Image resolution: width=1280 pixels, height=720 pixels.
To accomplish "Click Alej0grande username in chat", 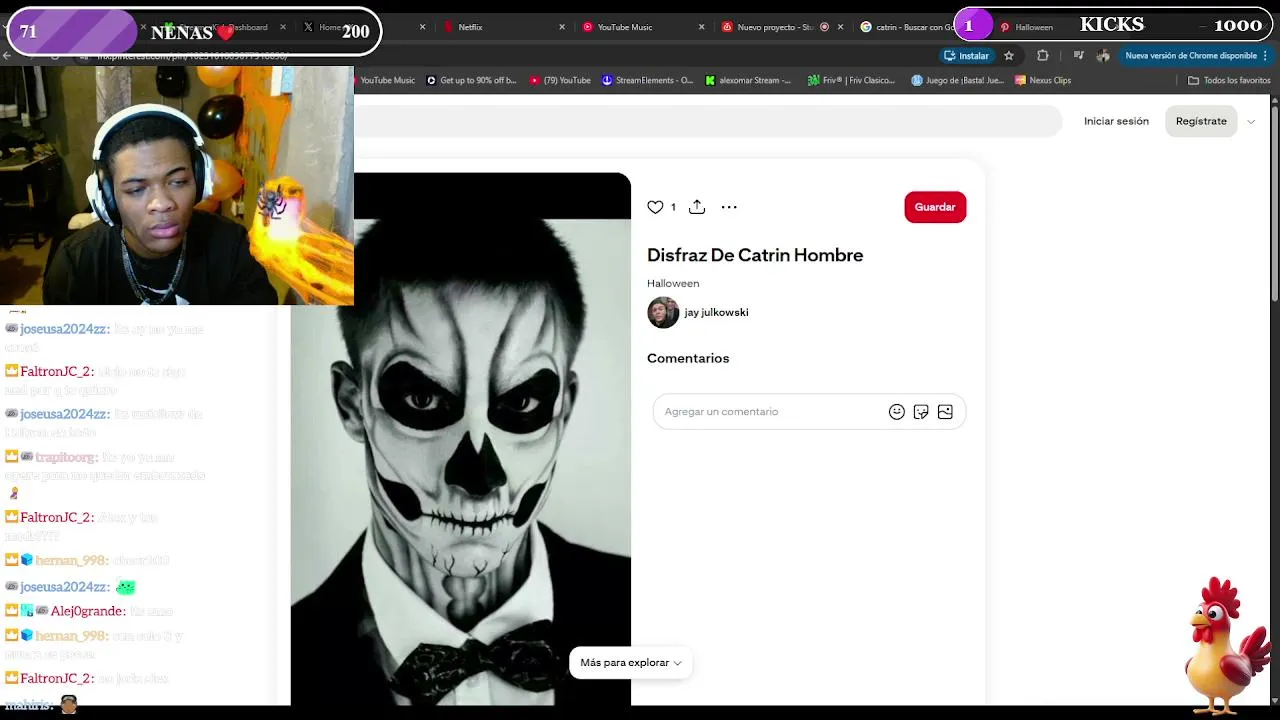I will [x=88, y=611].
